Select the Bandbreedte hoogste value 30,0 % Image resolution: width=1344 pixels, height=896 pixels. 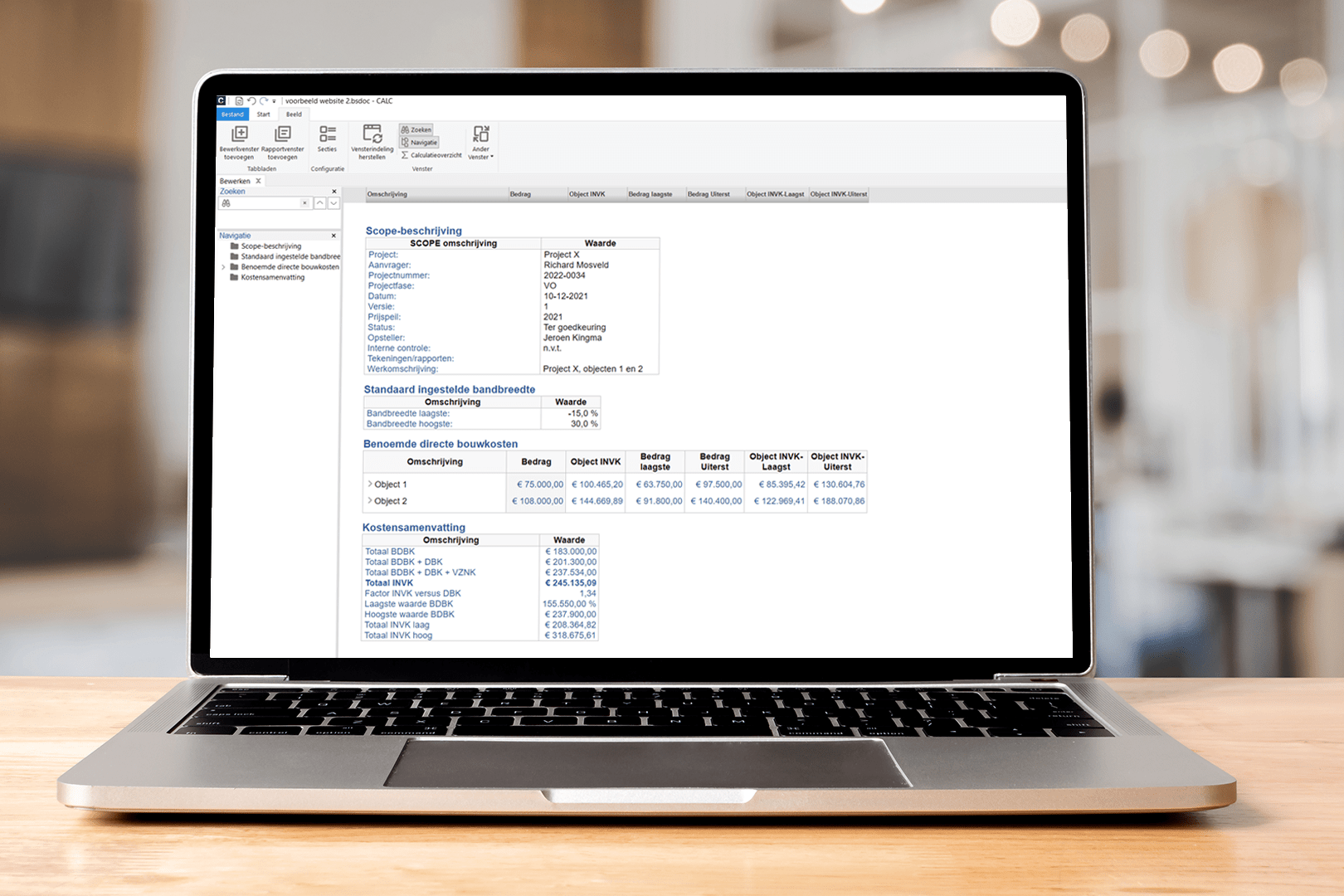[584, 424]
